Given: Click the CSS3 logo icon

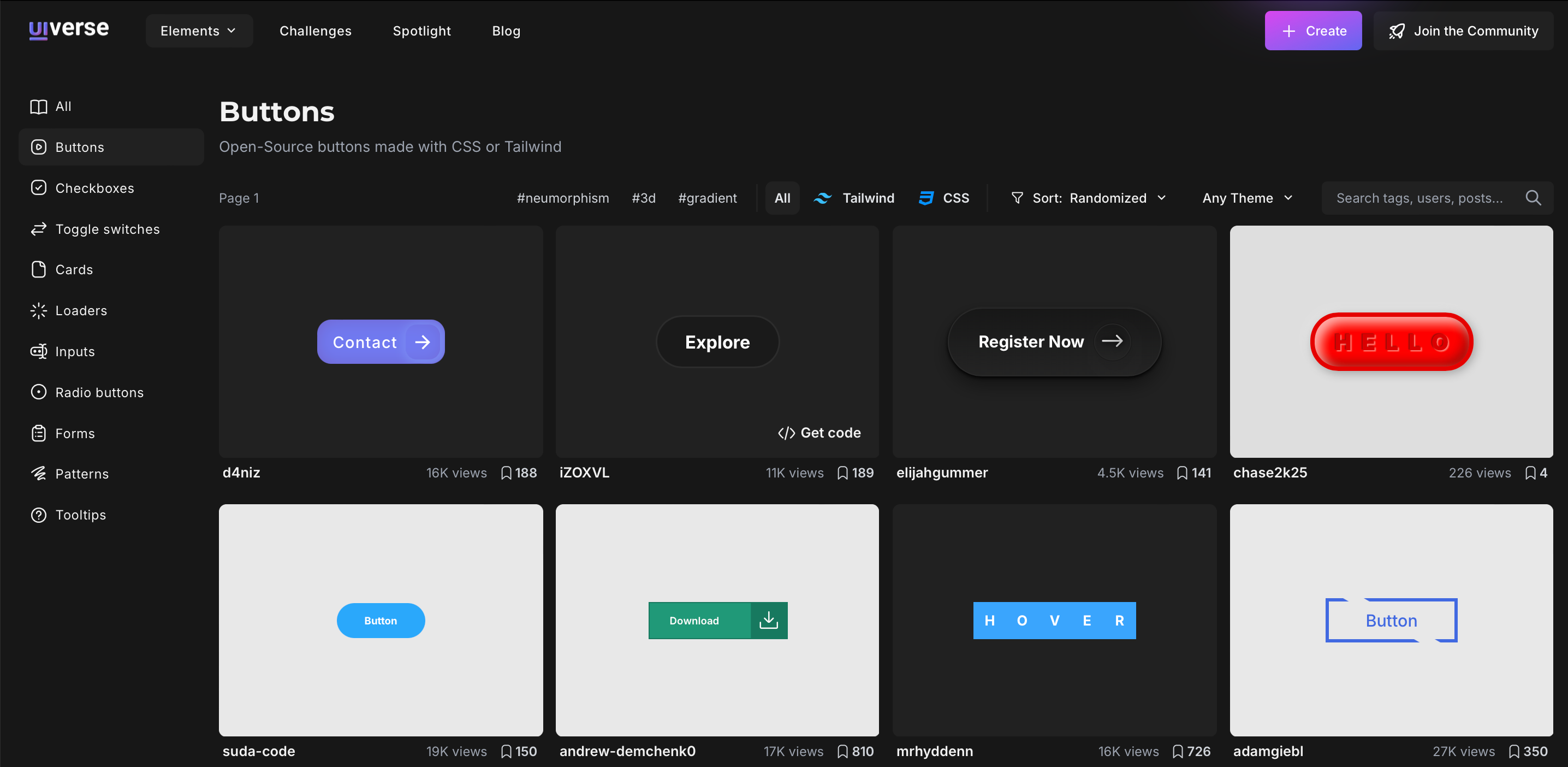Looking at the screenshot, I should click(926, 198).
